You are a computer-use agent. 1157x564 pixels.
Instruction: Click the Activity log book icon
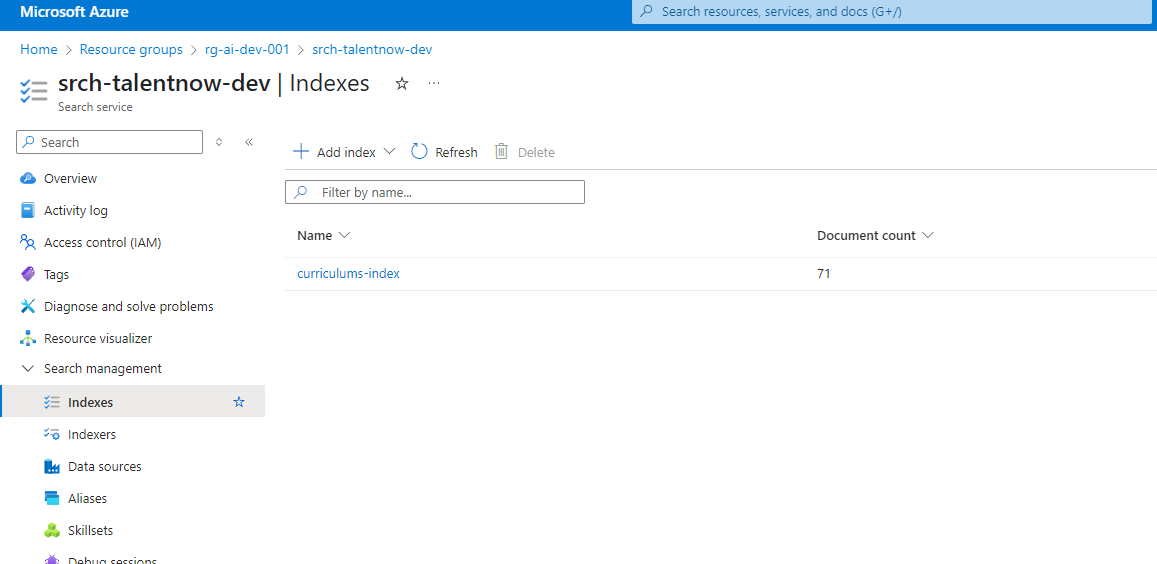pyautogui.click(x=28, y=210)
